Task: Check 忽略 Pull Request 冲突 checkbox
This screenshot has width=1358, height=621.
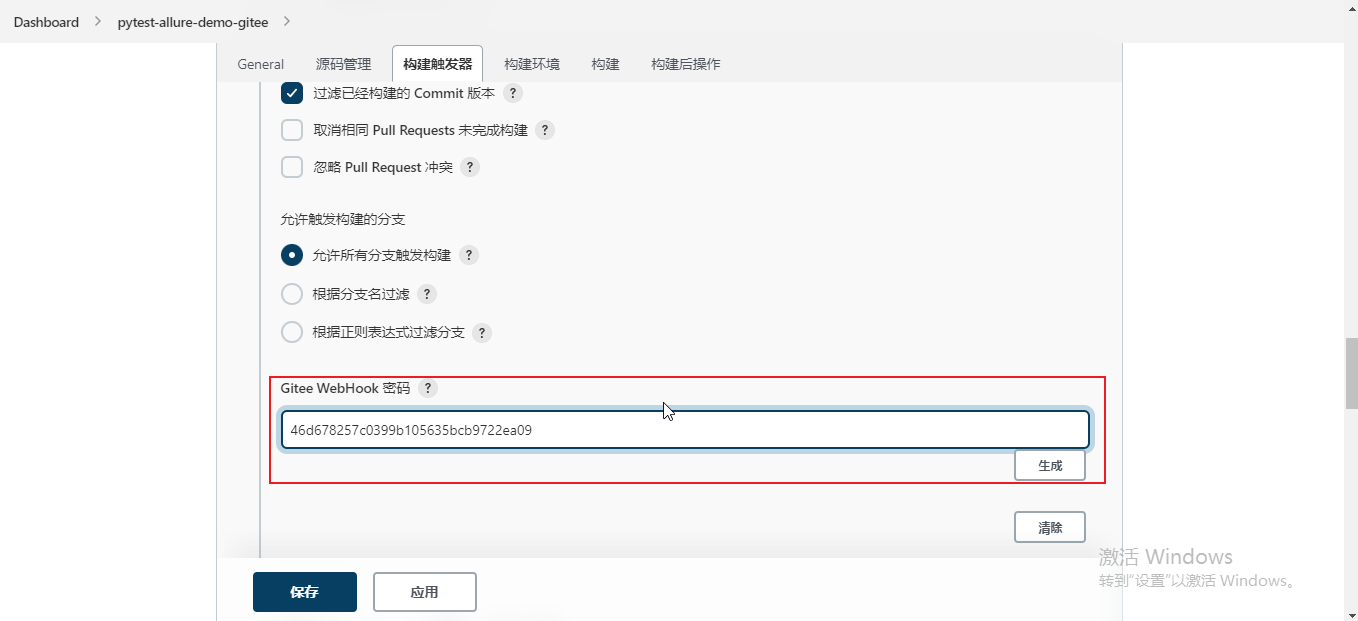Action: [292, 167]
